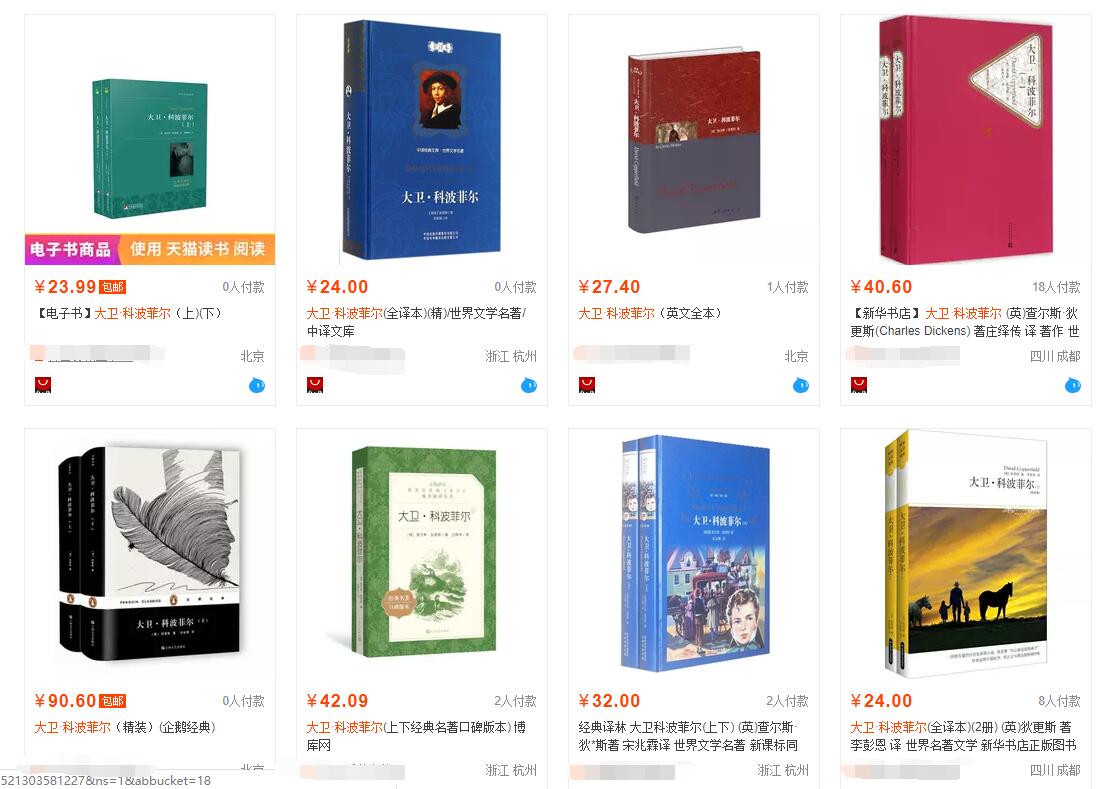
Task: Open Wangwang chat for the ¥23.99 e-book seller
Action: coord(257,385)
